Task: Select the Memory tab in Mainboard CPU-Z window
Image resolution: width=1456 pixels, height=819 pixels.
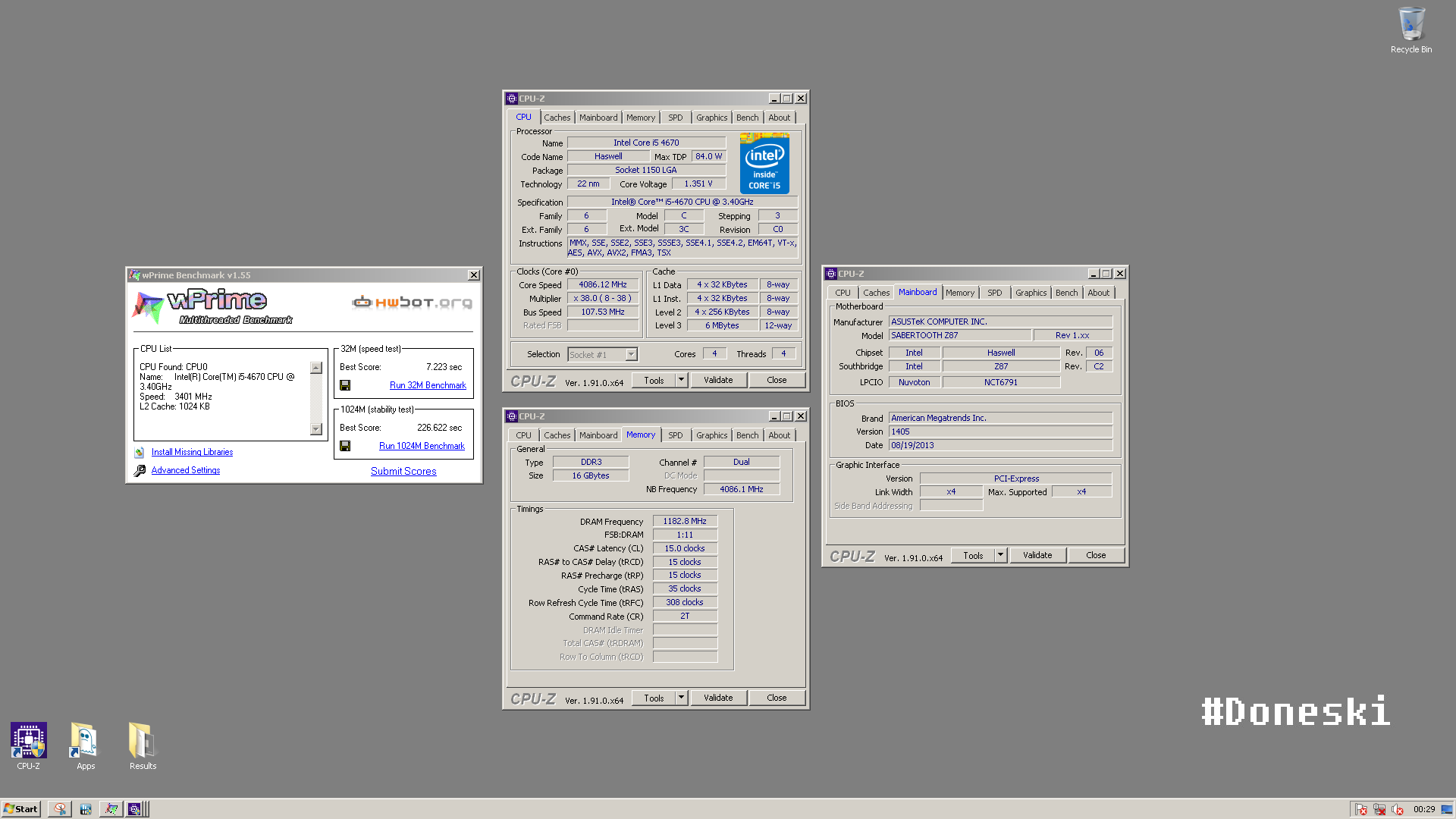Action: pyautogui.click(x=959, y=293)
